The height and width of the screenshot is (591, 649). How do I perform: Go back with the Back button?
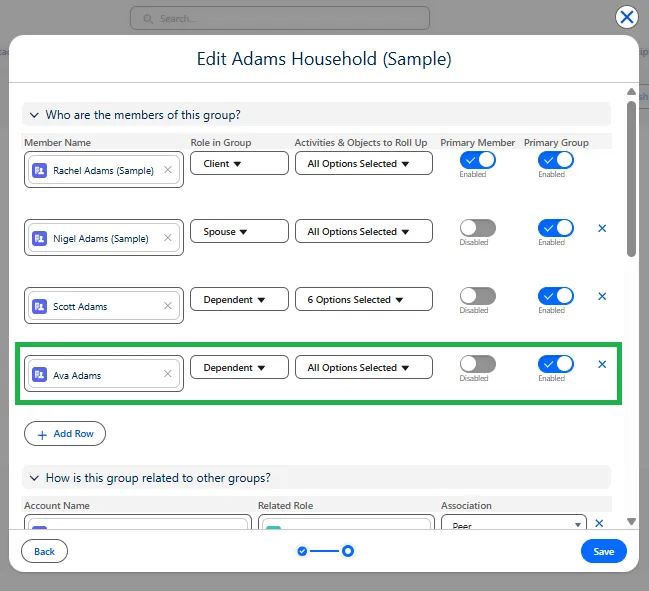(45, 551)
